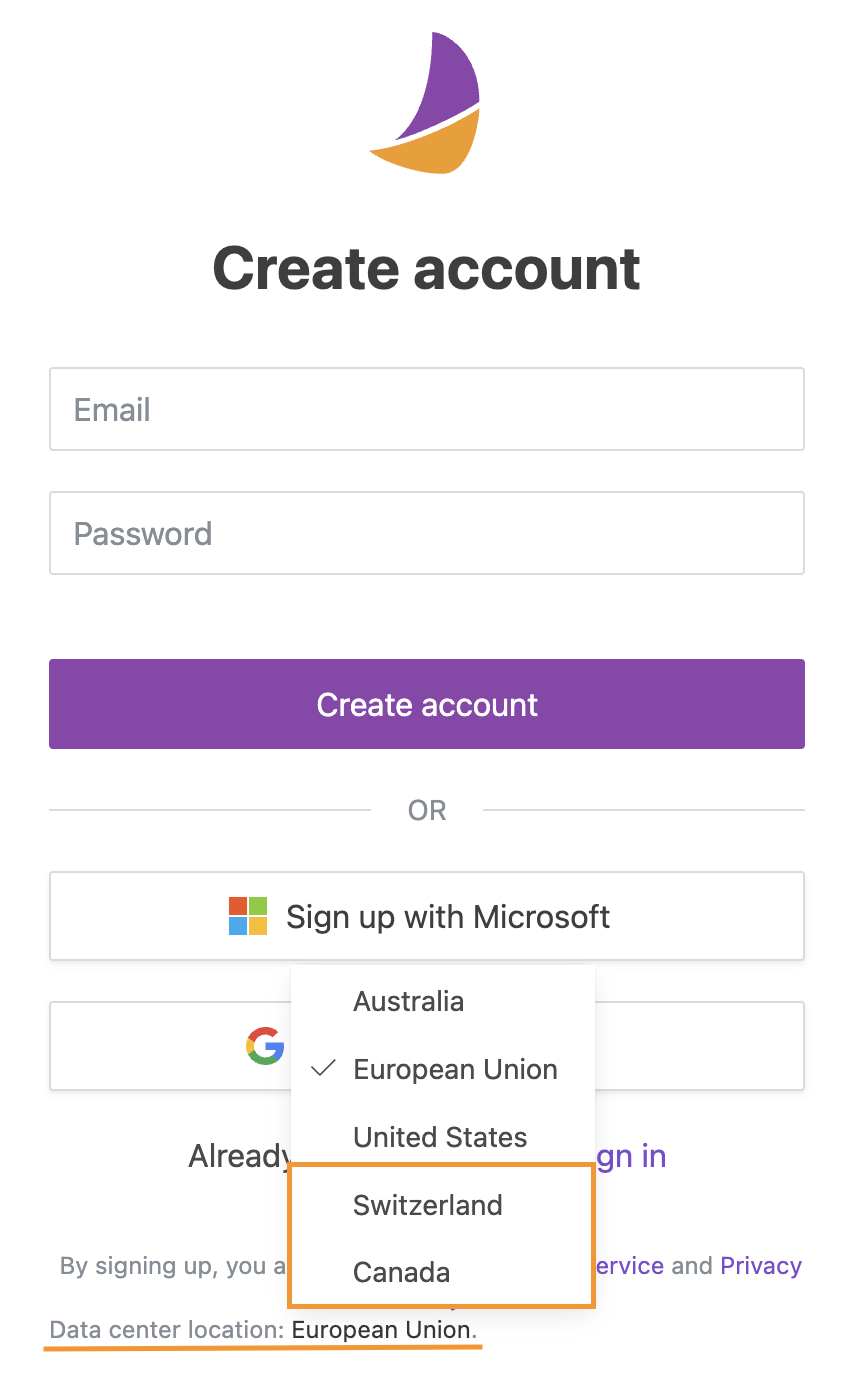This screenshot has width=859, height=1385.
Task: Select United States data center option
Action: point(440,1137)
